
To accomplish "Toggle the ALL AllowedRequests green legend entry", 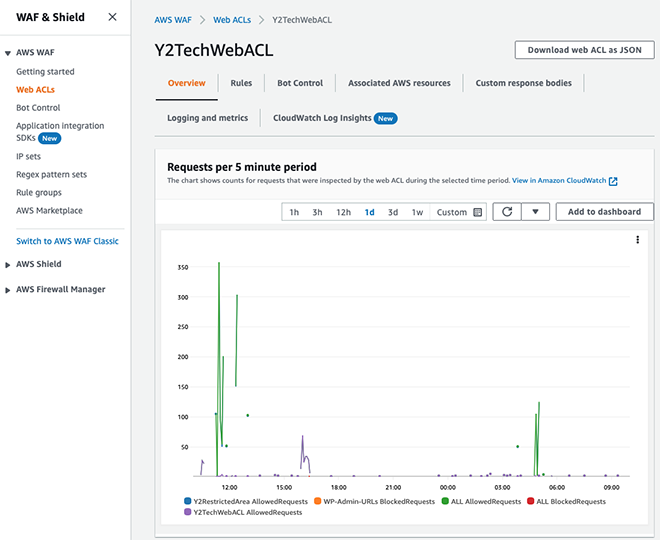I will [x=484, y=501].
